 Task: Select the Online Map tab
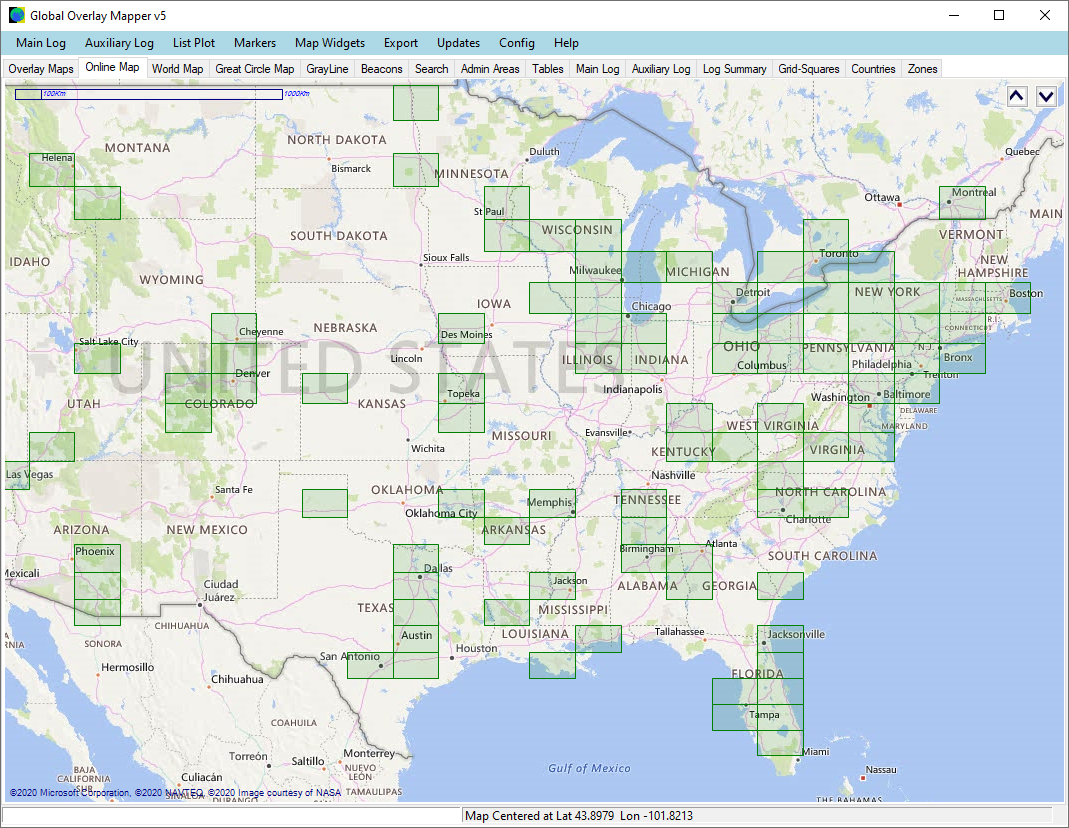[x=112, y=67]
